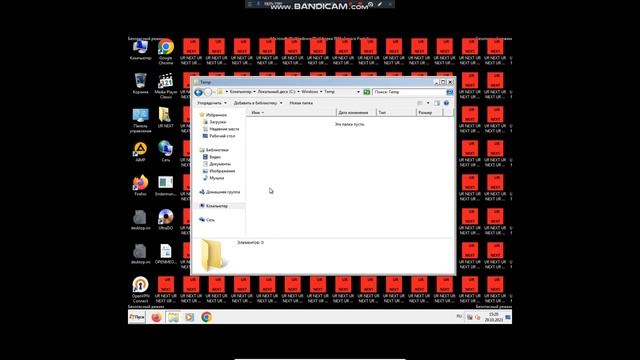Screen dimensions: 640x360
Task: Expand the address bar history dropdown arrow
Action: pos(358,92)
